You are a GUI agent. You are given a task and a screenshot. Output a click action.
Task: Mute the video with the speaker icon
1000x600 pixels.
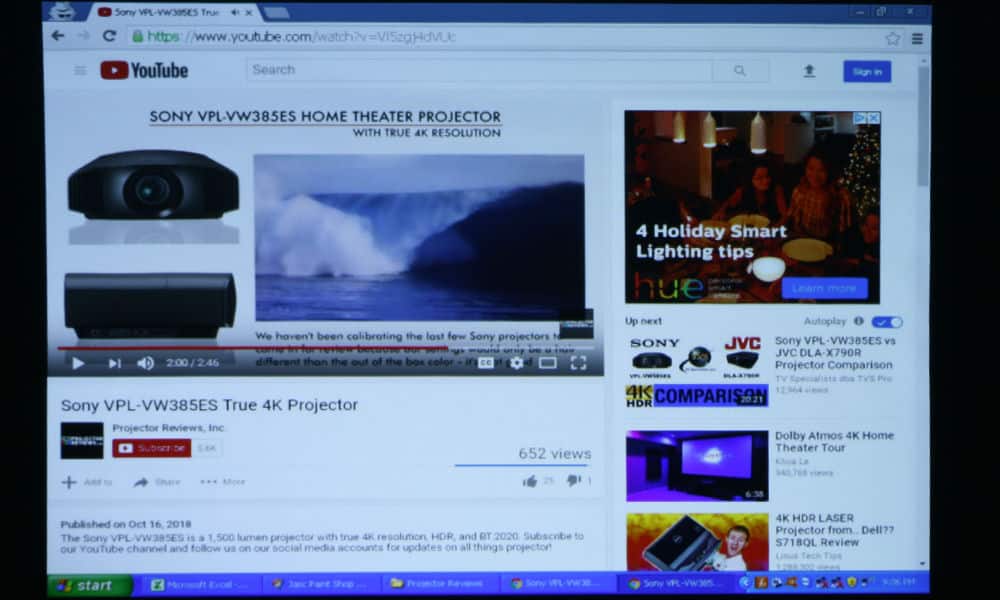[145, 363]
